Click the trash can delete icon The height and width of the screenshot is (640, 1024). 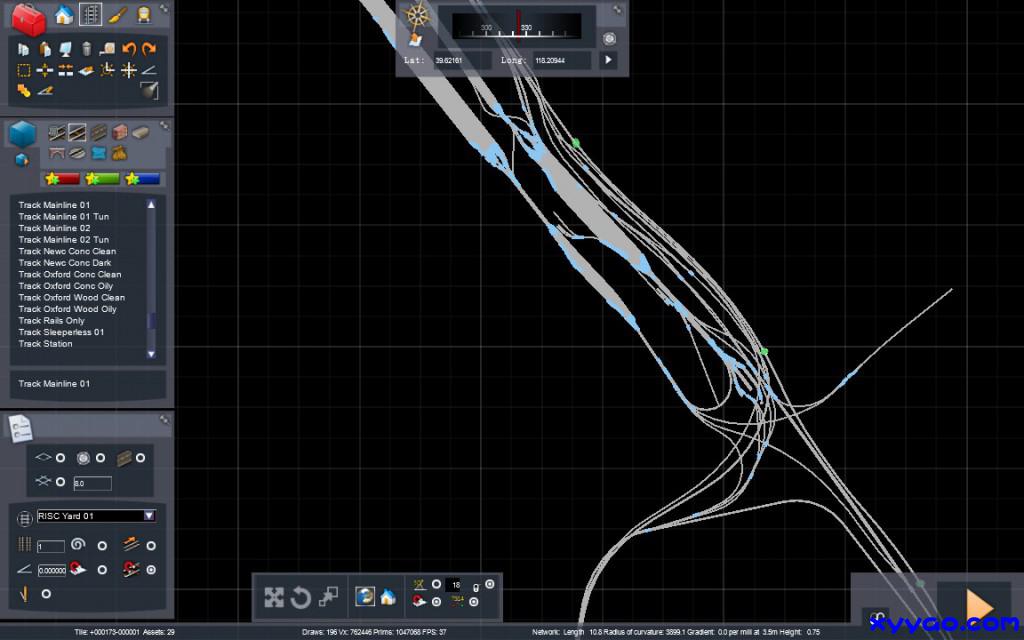[87, 48]
